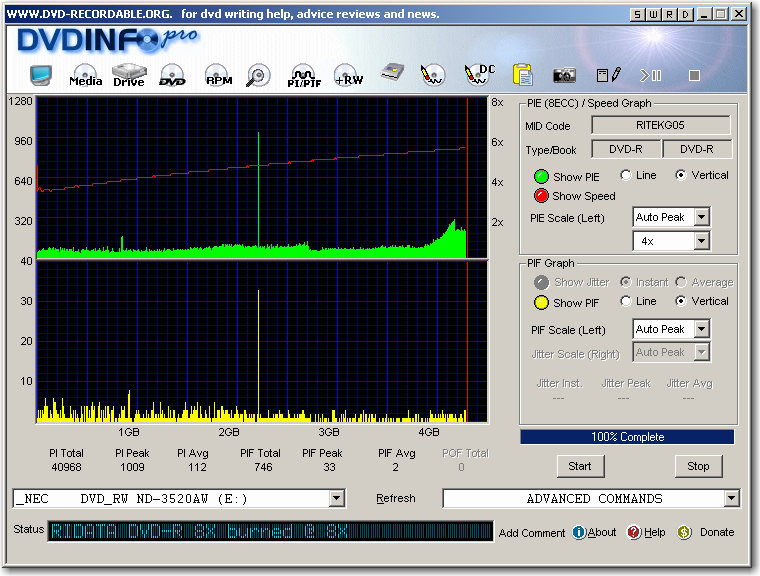Open the Media info toolbar icon
Screen dimensions: 760x576
(85, 75)
